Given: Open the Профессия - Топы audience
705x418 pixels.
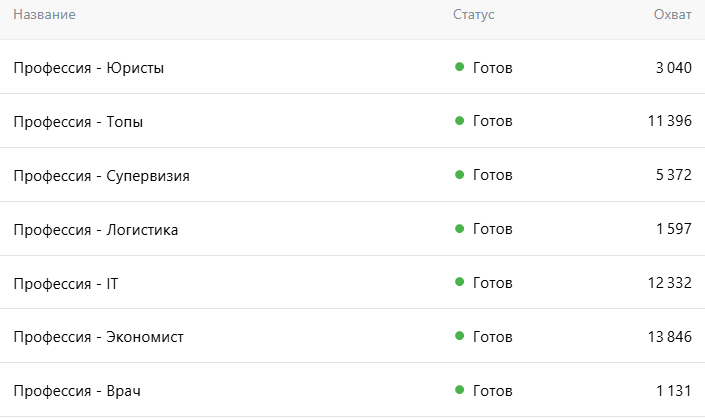Looking at the screenshot, I should pos(78,122).
